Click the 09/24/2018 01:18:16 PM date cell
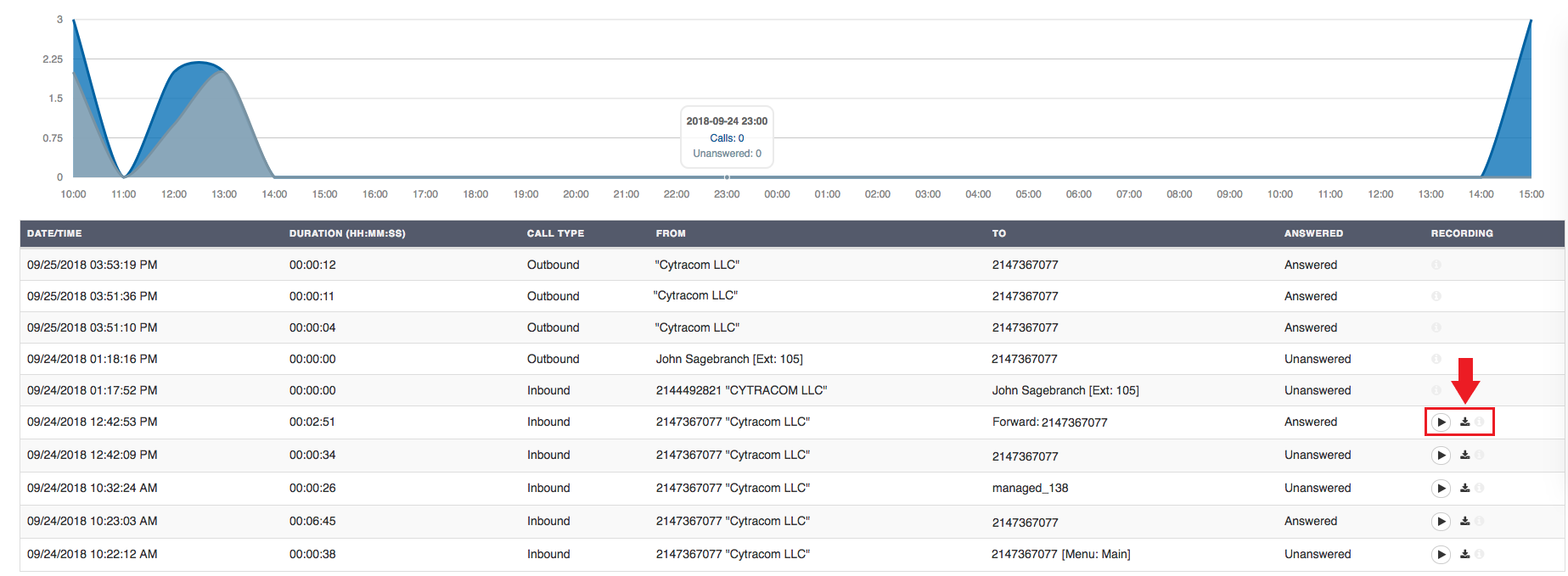The image size is (1568, 576). (93, 359)
